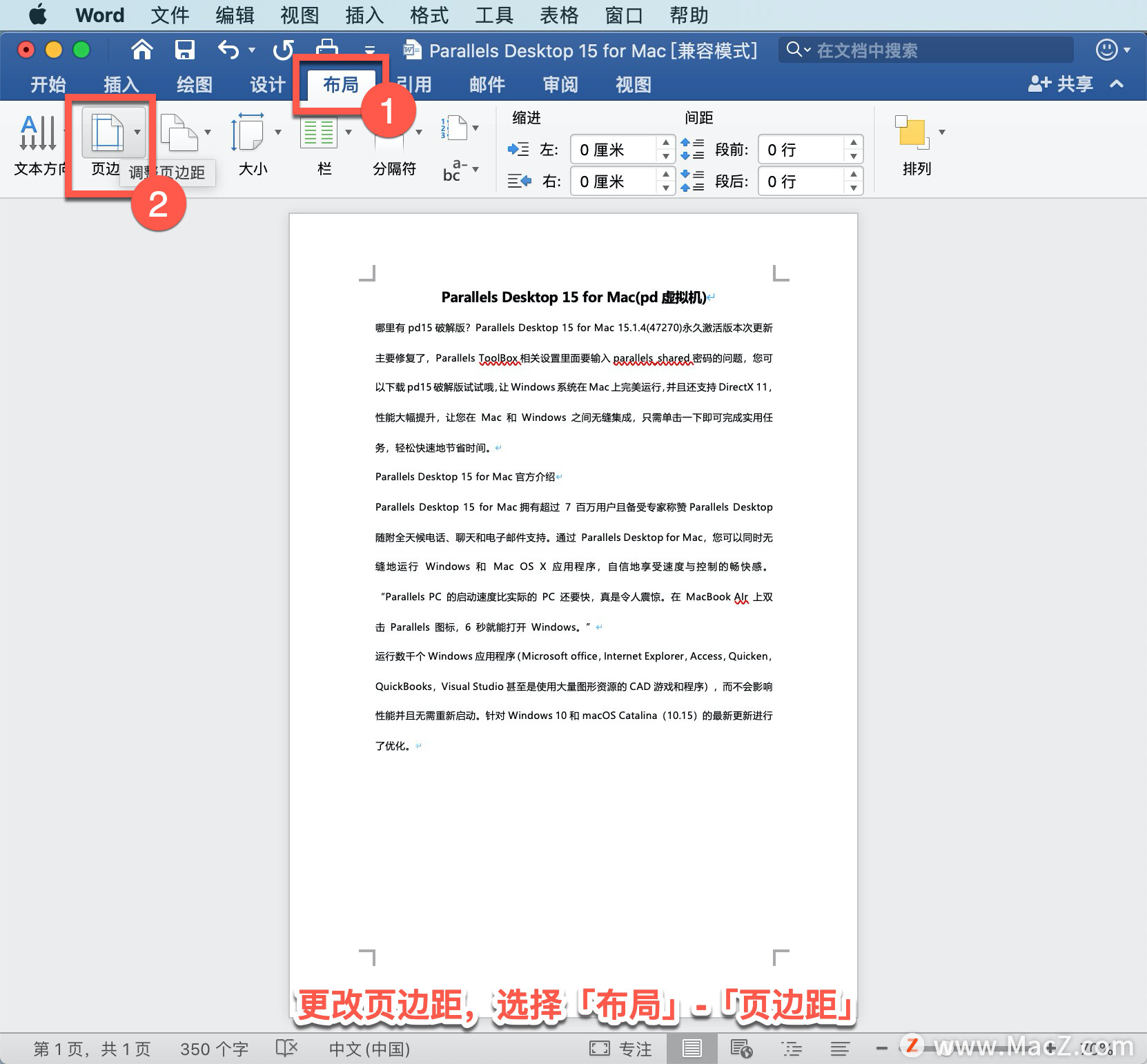This screenshot has height=1064, width=1147.
Task: Expand the 分隔符 breaks dropdown arrow
Action: 419,132
